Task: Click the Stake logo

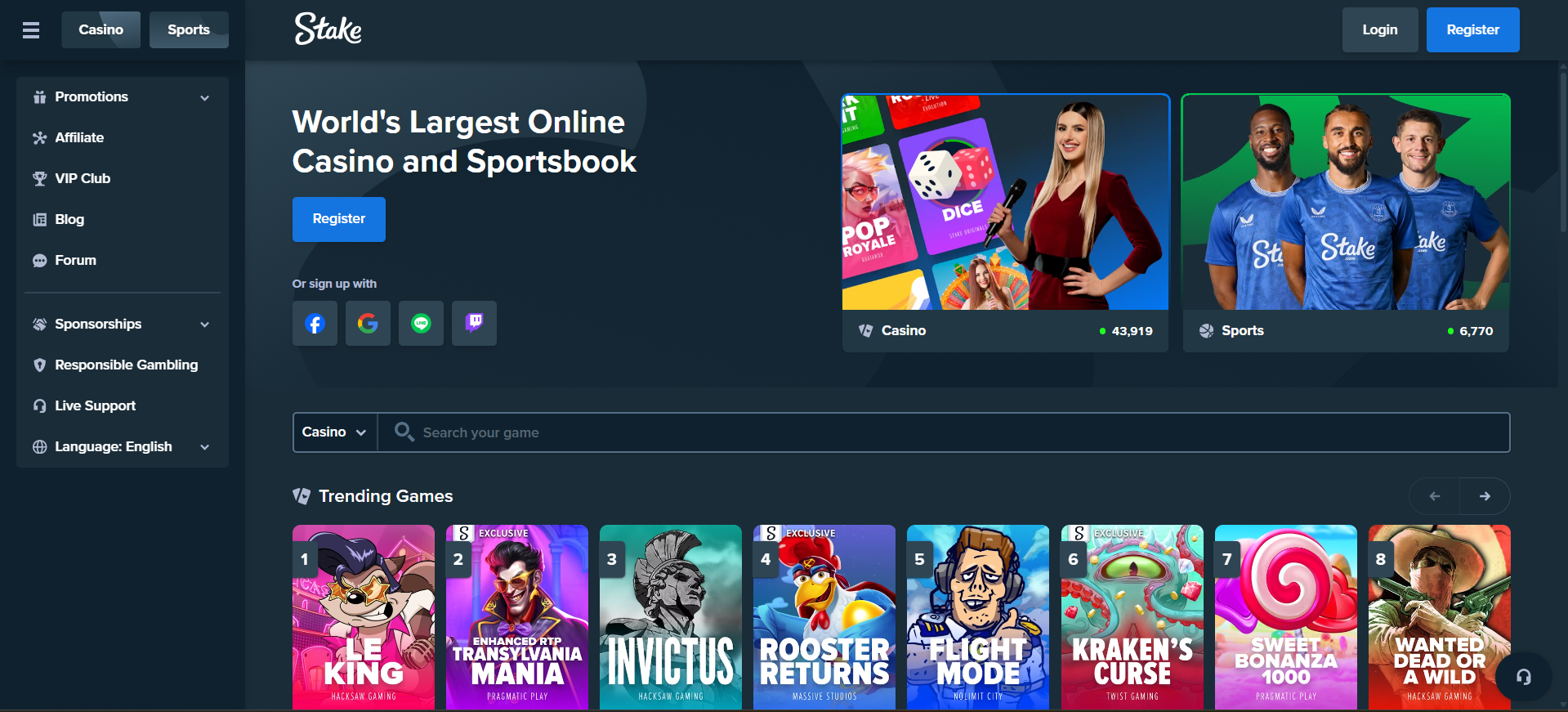Action: (x=328, y=29)
